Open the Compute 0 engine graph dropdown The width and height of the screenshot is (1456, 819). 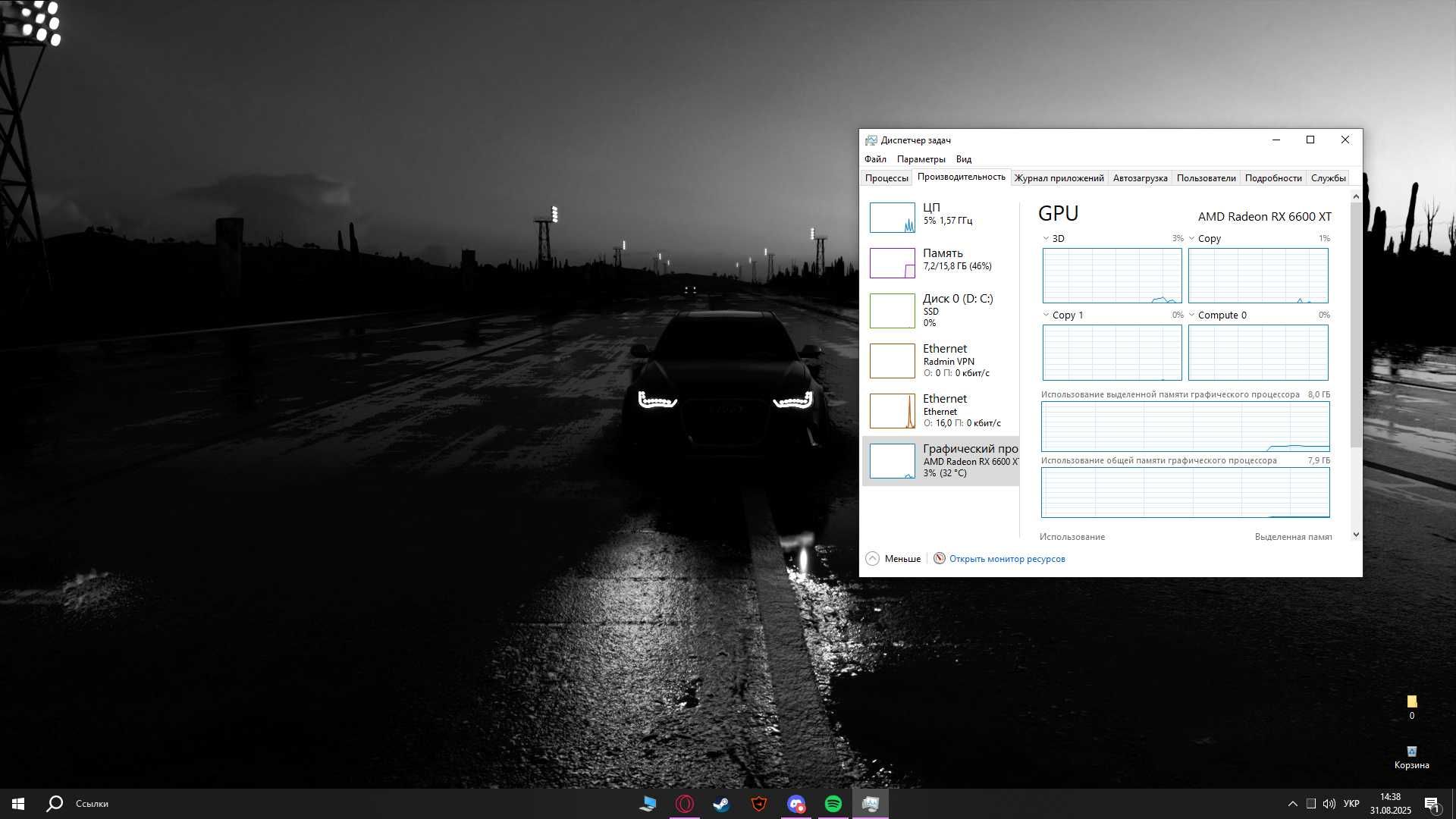pyautogui.click(x=1191, y=315)
